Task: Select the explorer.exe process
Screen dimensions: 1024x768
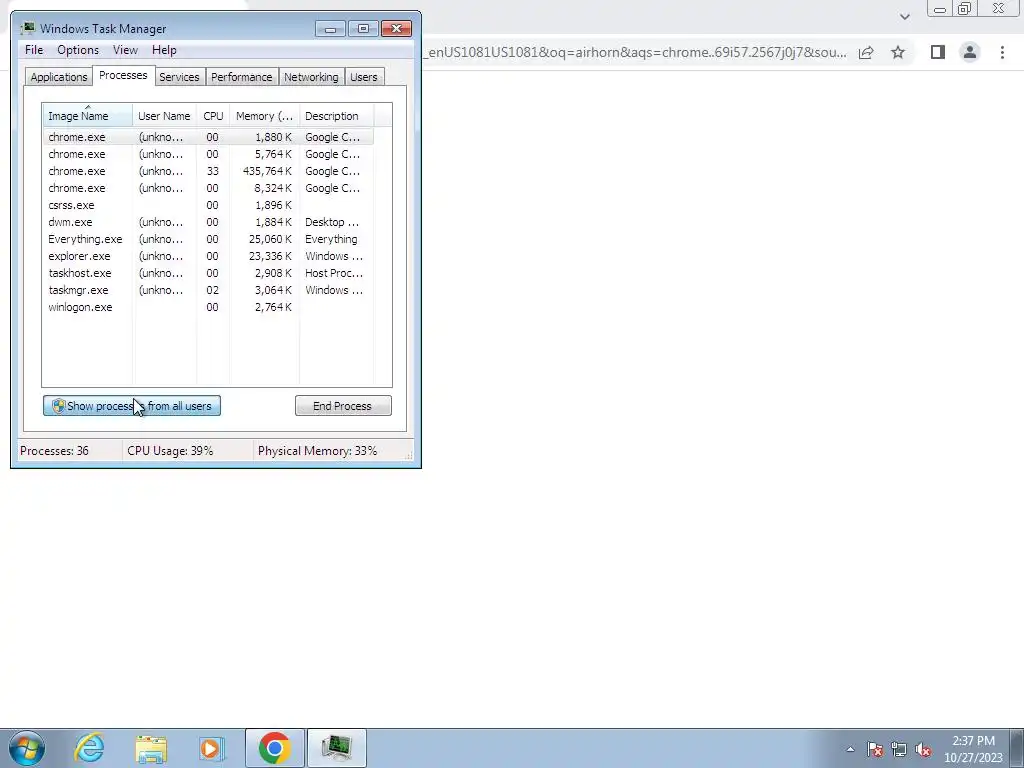Action: 208,256
